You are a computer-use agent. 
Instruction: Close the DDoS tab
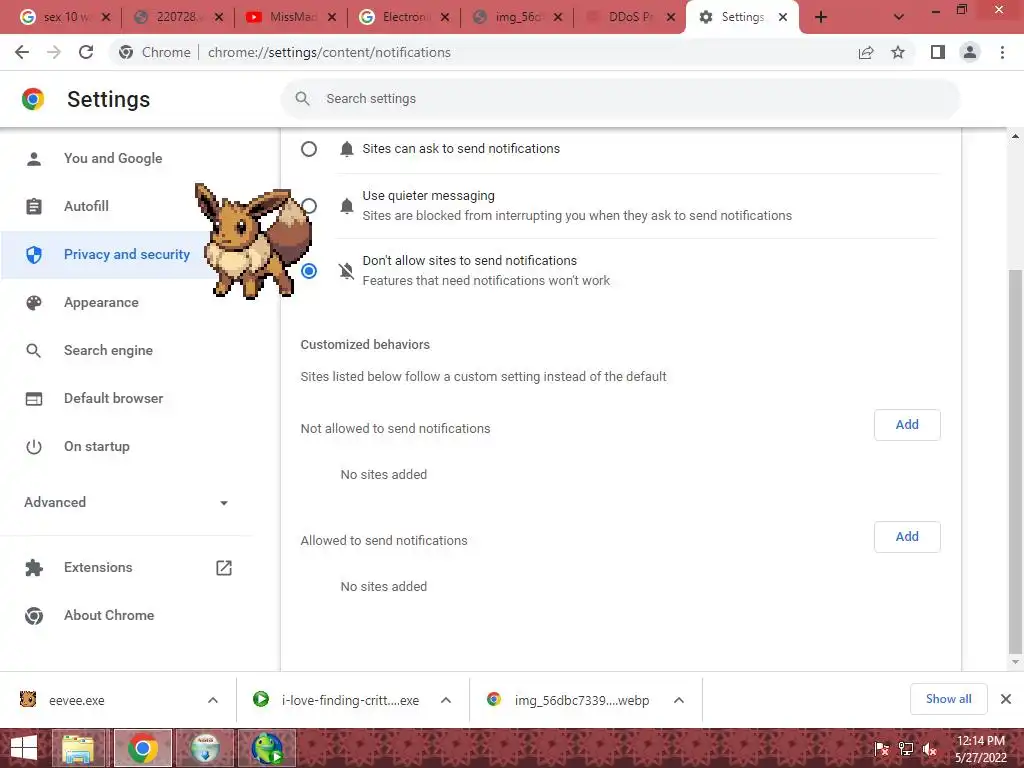coord(671,17)
